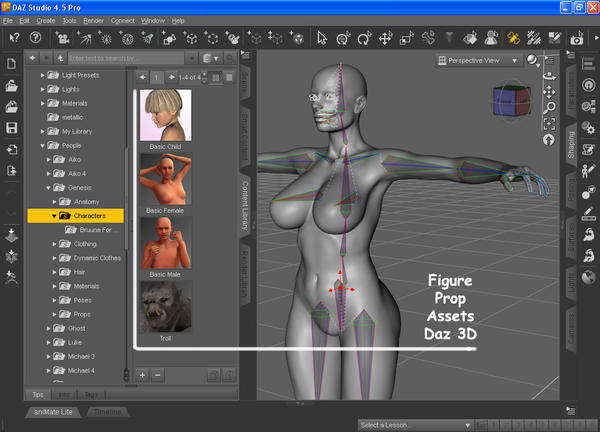Select the My Library folder
Screen dimensions: 600x432
77,132
